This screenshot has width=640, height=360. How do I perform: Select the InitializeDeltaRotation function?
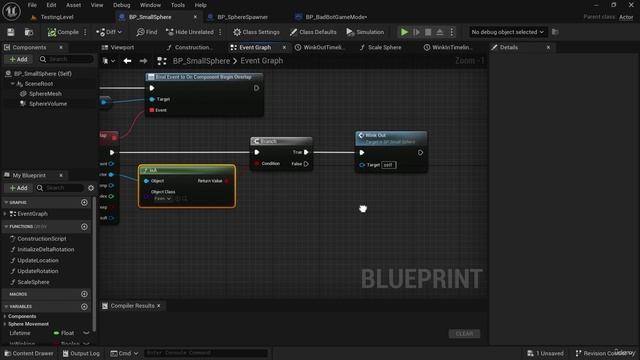click(x=45, y=249)
